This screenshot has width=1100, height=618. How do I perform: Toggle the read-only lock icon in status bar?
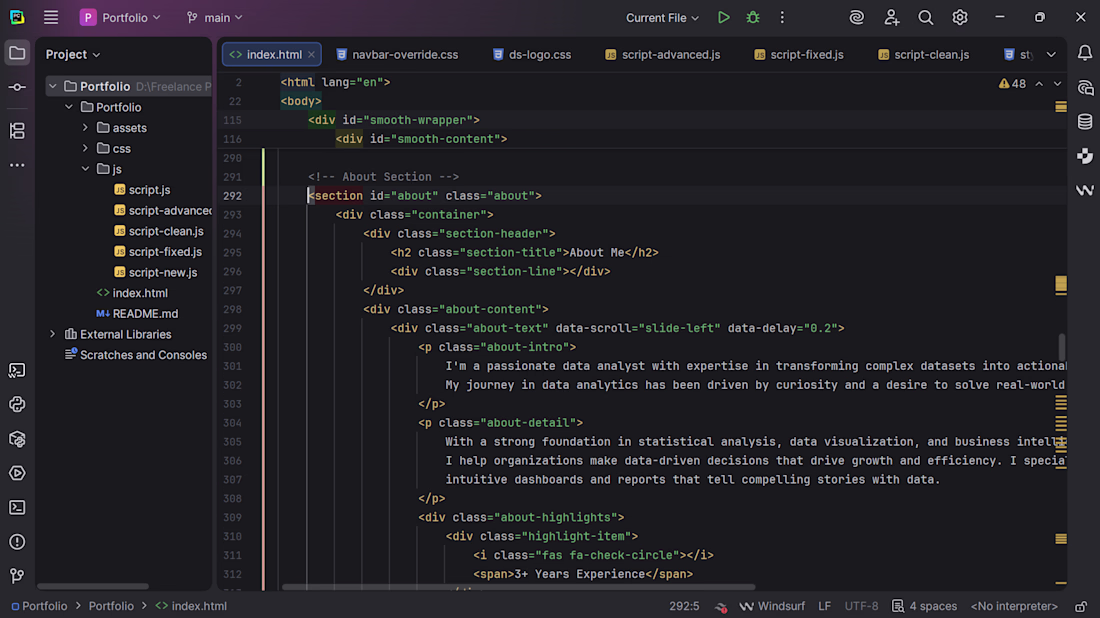[1081, 606]
